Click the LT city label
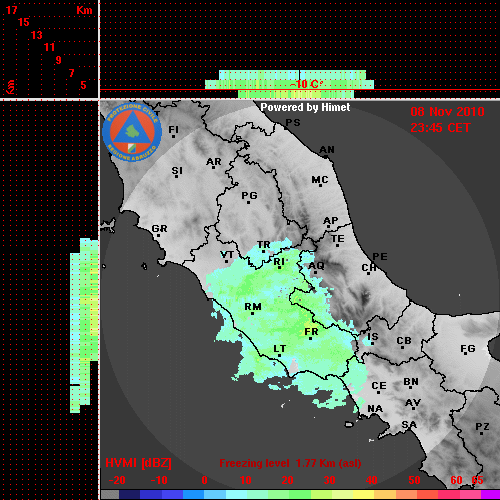The height and width of the screenshot is (500, 500). click(280, 349)
